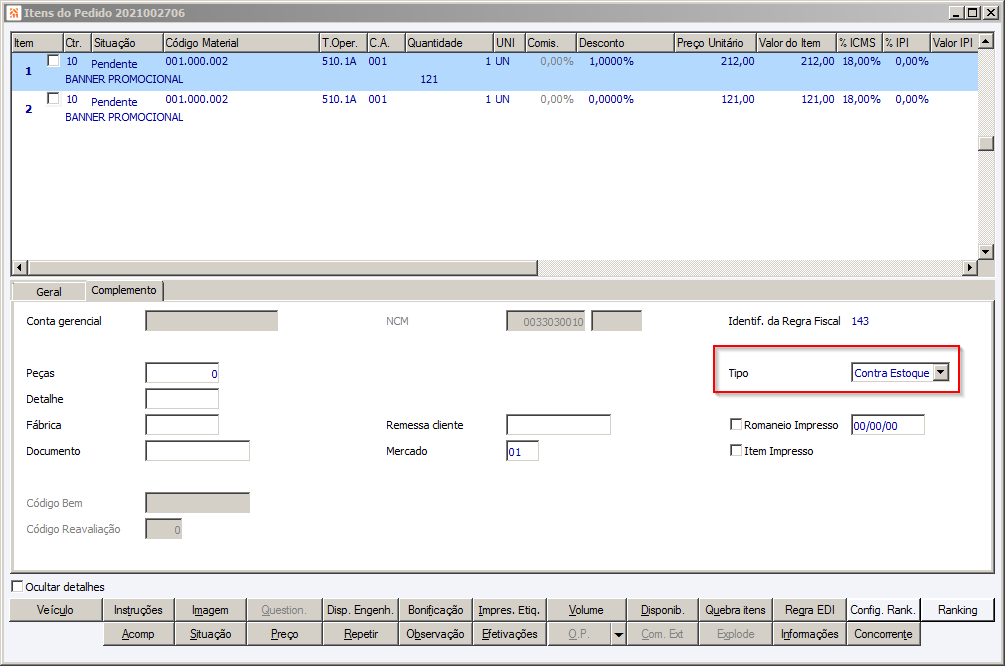Open the Ranking button
This screenshot has height=666, width=1005.
click(x=958, y=610)
